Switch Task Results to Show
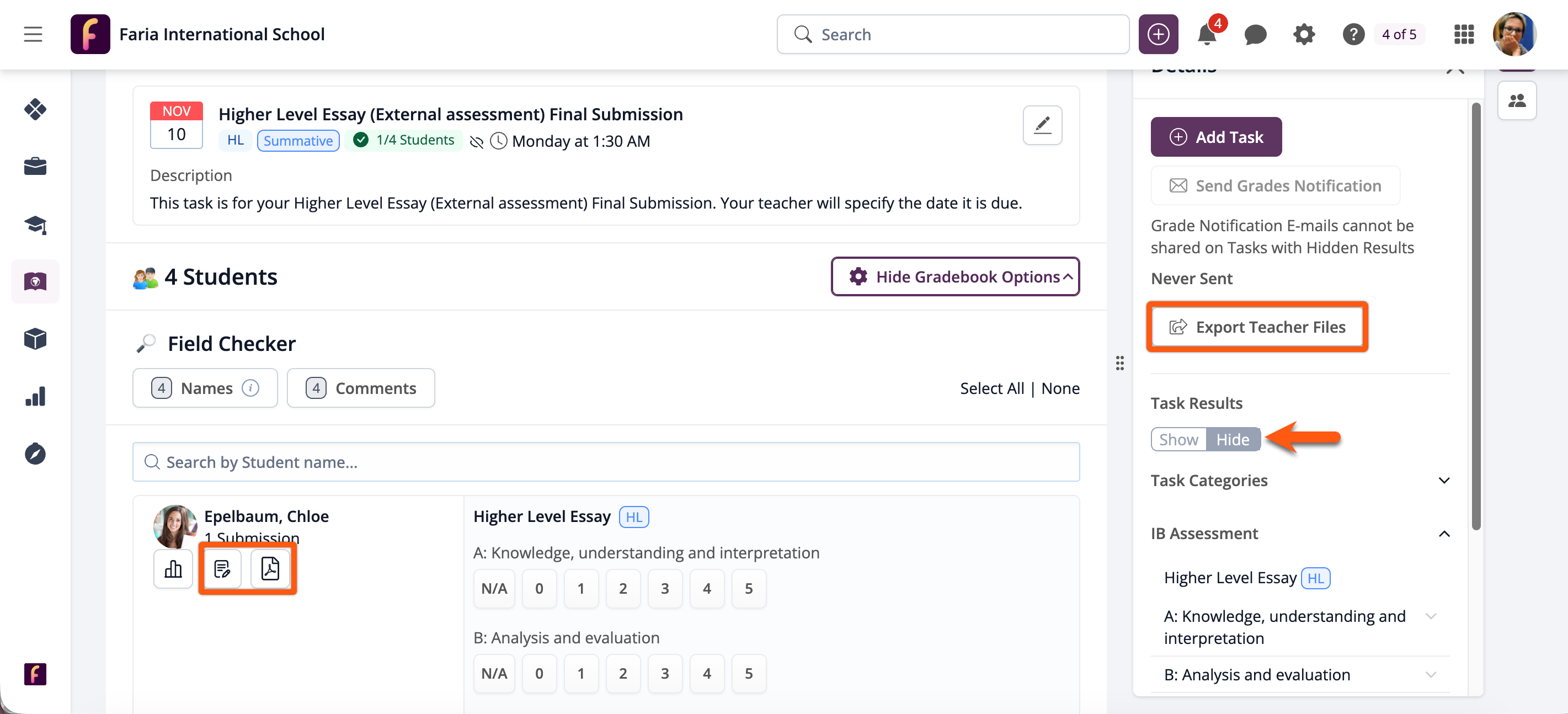The height and width of the screenshot is (714, 1568). click(x=1178, y=439)
